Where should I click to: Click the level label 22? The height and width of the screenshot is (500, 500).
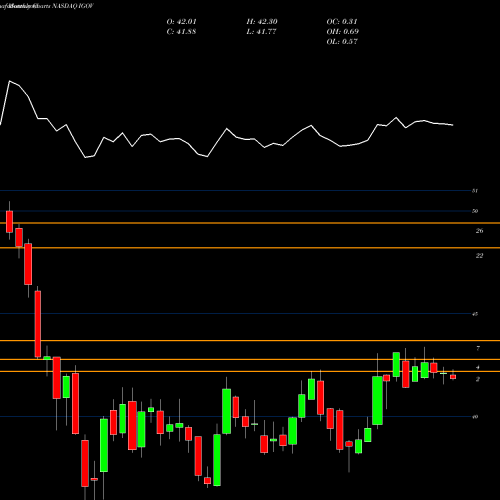[x=479, y=256]
